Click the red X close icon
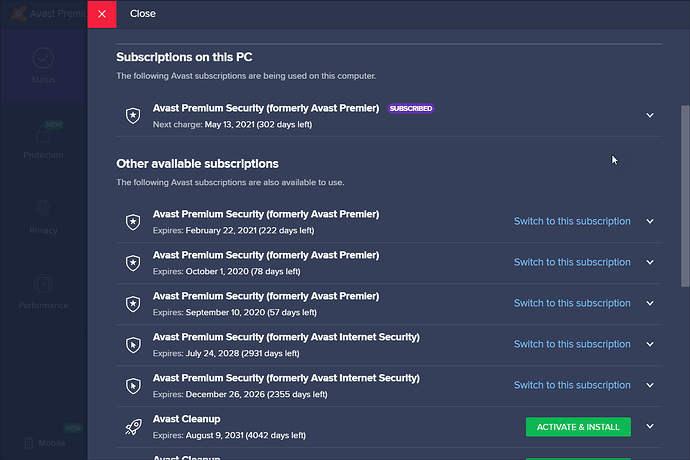The width and height of the screenshot is (690, 460). 102,14
